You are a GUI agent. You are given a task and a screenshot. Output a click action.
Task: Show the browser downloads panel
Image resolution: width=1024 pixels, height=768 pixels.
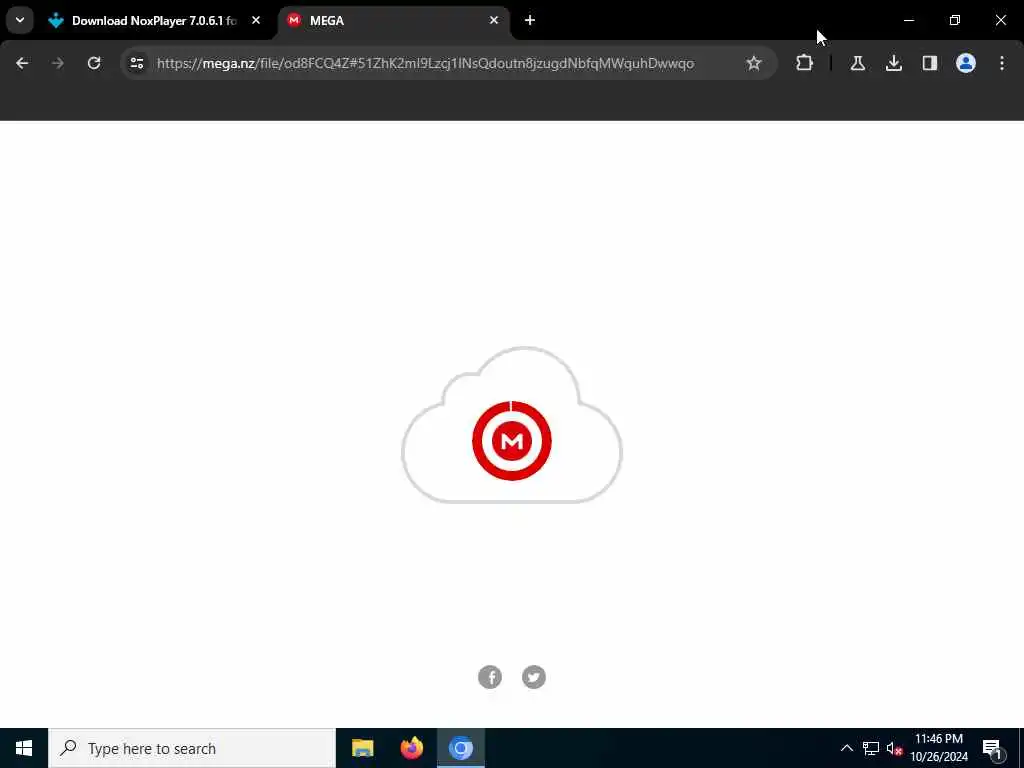(894, 63)
